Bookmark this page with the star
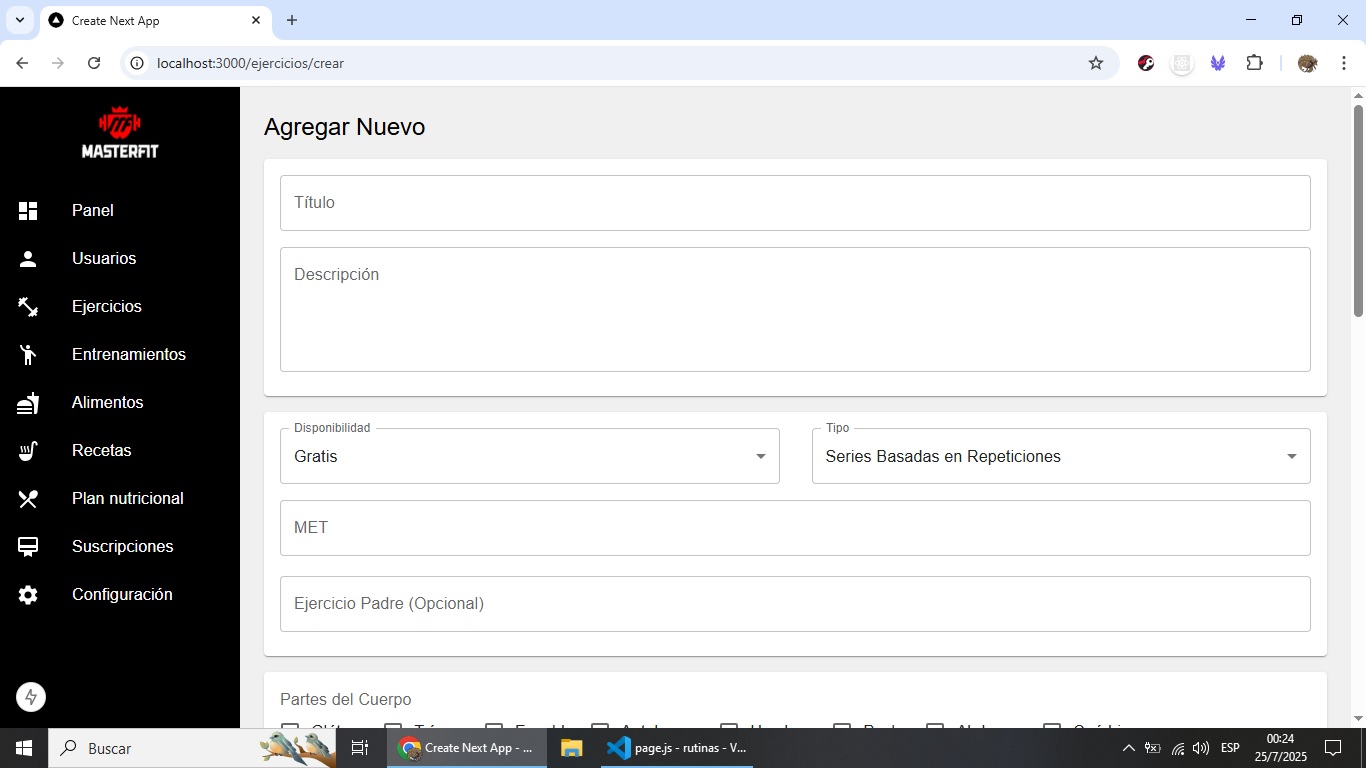 coord(1096,63)
